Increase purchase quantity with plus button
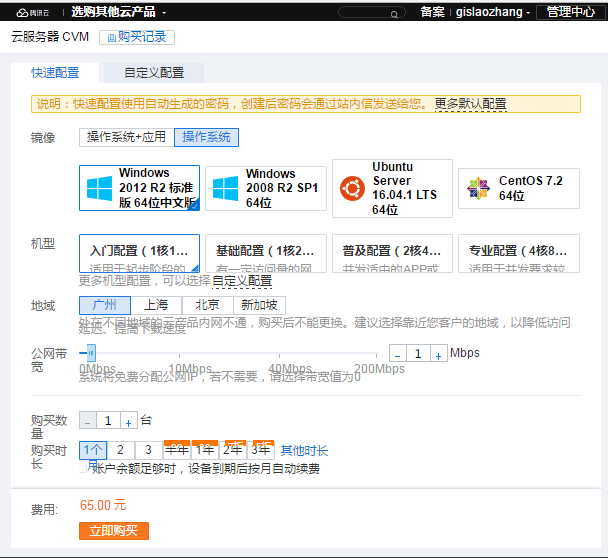This screenshot has width=608, height=558. pyautogui.click(x=128, y=421)
